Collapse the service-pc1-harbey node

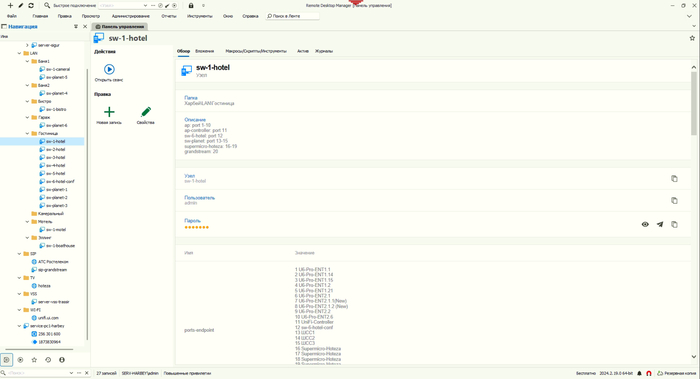pyautogui.click(x=19, y=326)
